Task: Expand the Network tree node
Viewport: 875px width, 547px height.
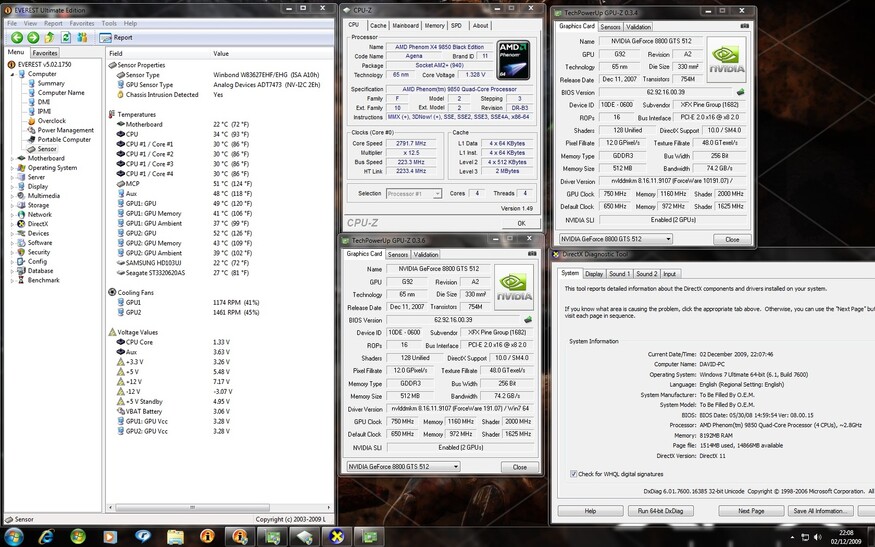Action: pyautogui.click(x=12, y=215)
